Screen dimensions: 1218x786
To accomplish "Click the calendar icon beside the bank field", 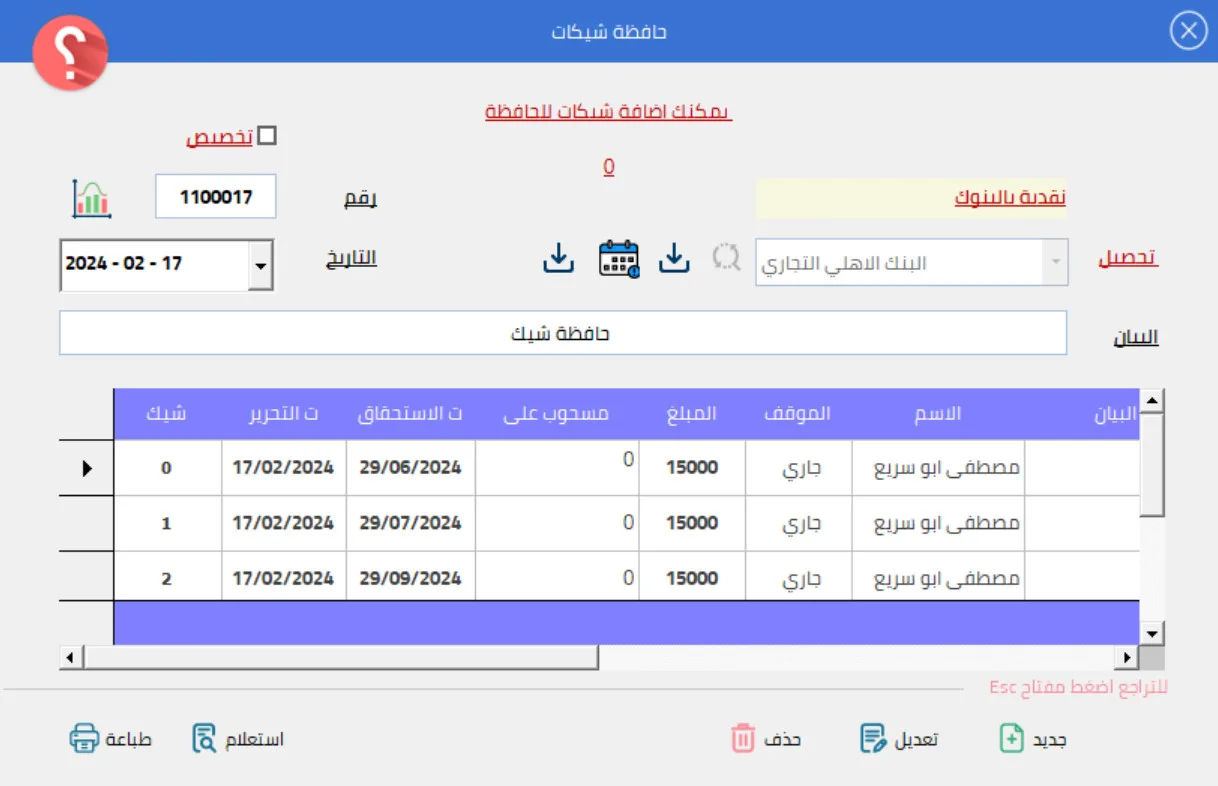I will tap(618, 259).
